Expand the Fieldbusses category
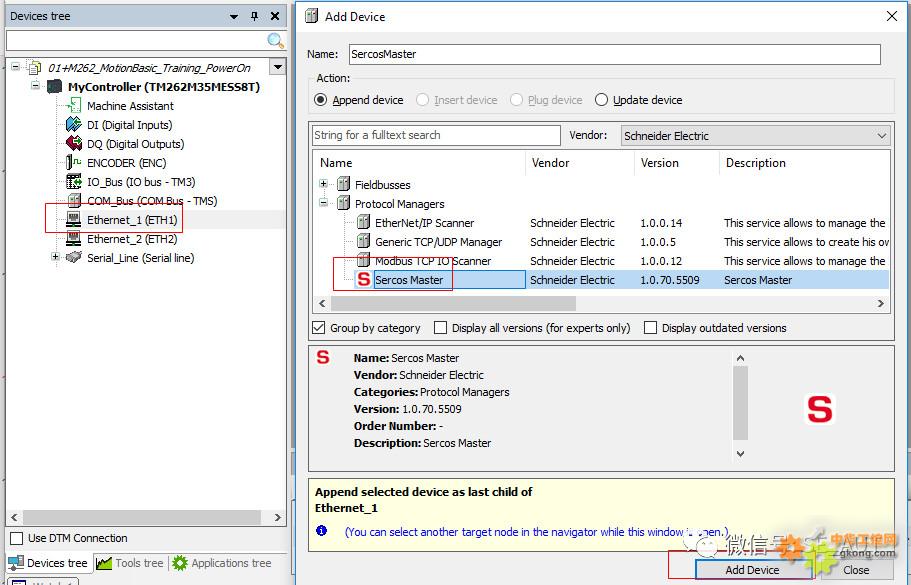 [324, 184]
